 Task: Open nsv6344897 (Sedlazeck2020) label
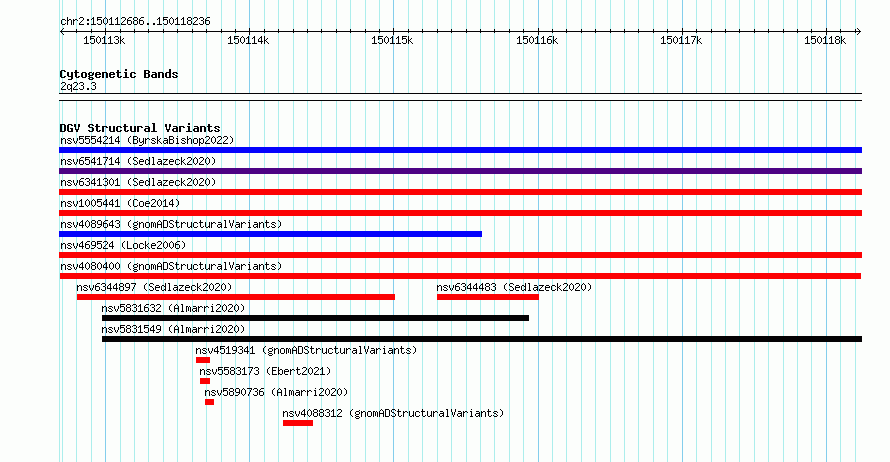tap(154, 287)
